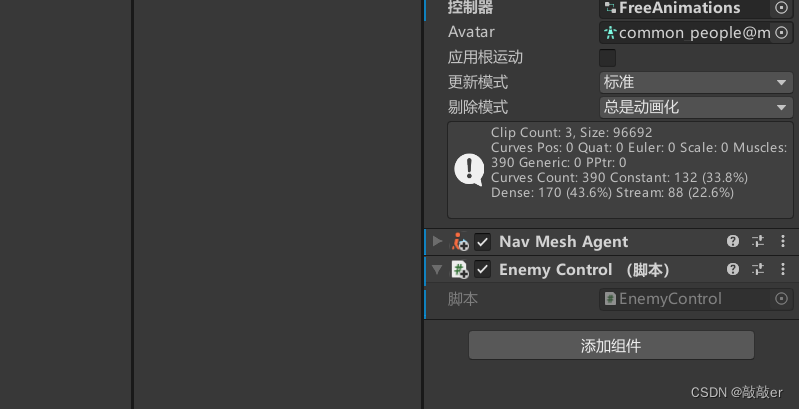This screenshot has width=799, height=409.
Task: Click the Enemy Control script icon
Action: (460, 269)
